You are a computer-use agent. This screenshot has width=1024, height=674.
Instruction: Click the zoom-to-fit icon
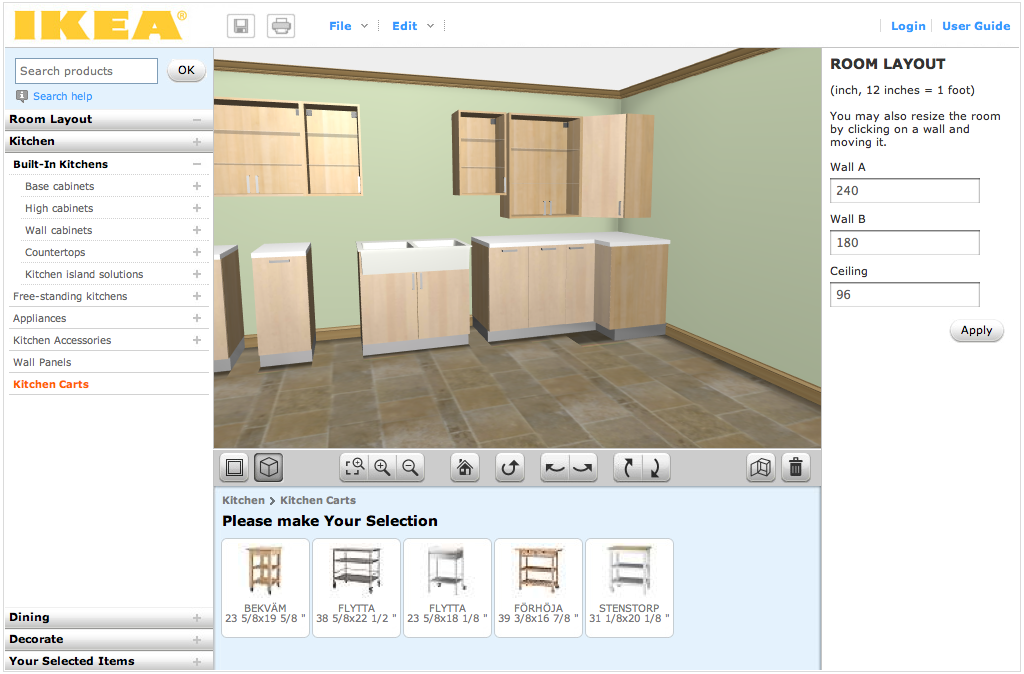click(355, 468)
